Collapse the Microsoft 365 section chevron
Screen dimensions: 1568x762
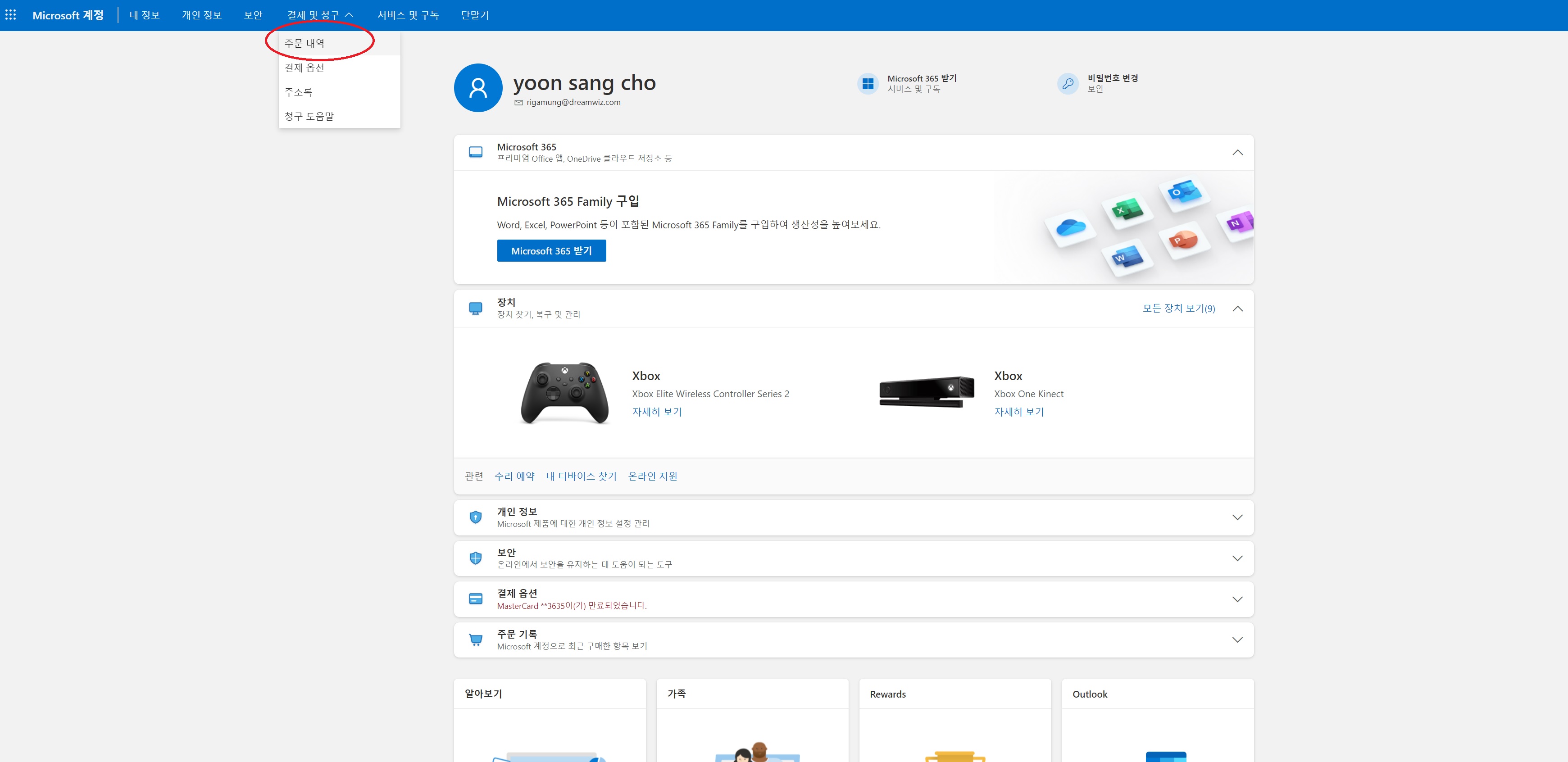[x=1237, y=152]
